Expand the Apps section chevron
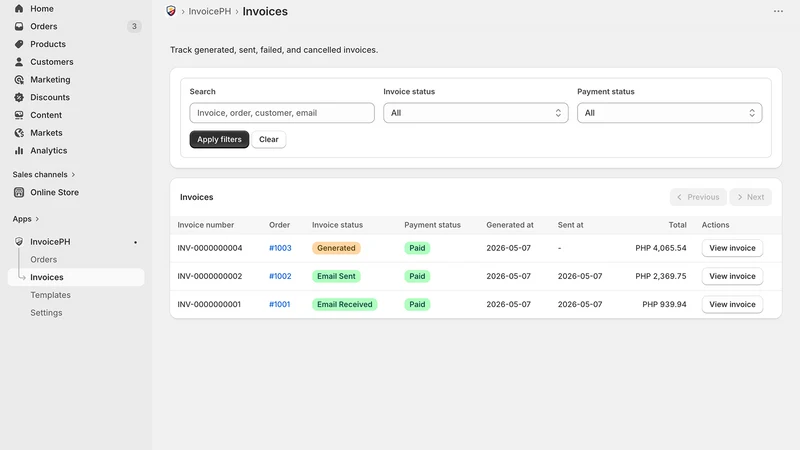This screenshot has height=450, width=800. point(37,219)
